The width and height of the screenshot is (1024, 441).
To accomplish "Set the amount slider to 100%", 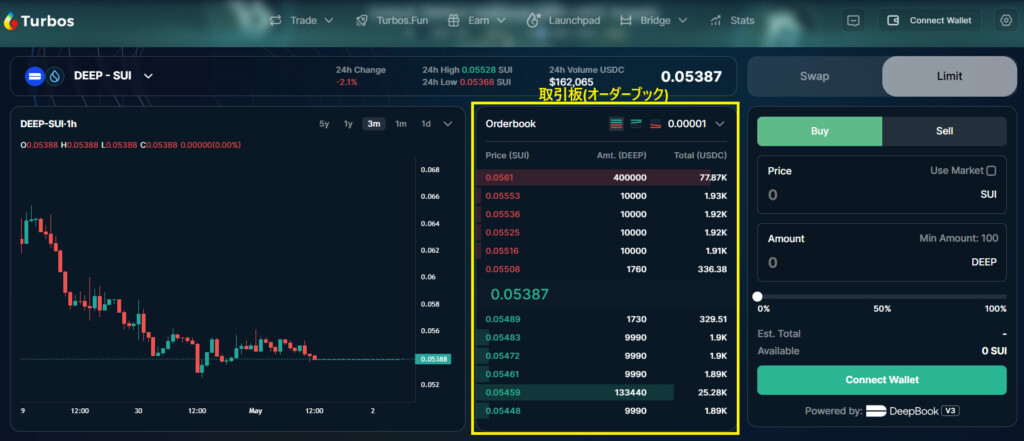I will pyautogui.click(x=995, y=308).
